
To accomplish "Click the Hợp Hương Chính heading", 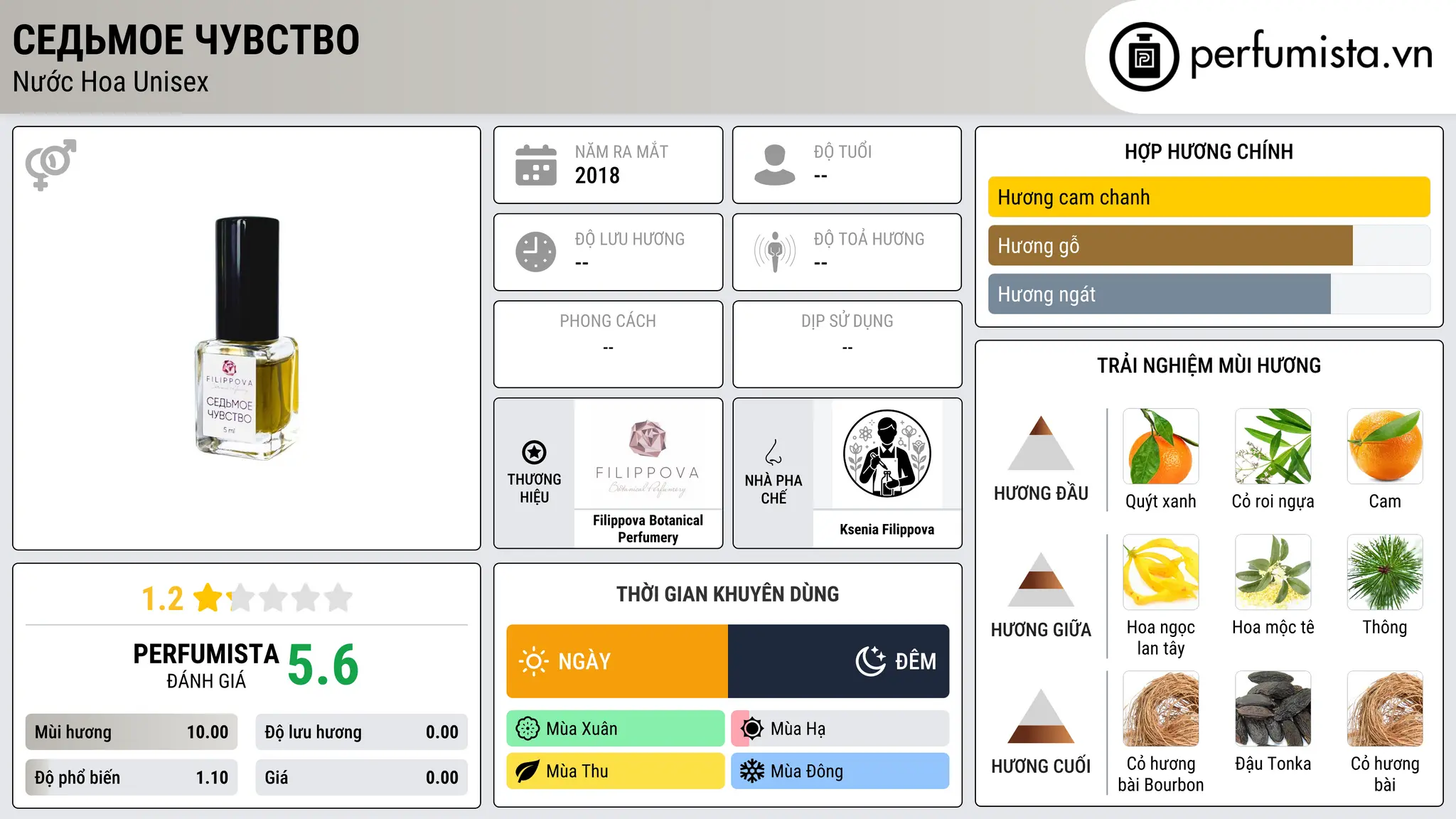I will (1209, 151).
